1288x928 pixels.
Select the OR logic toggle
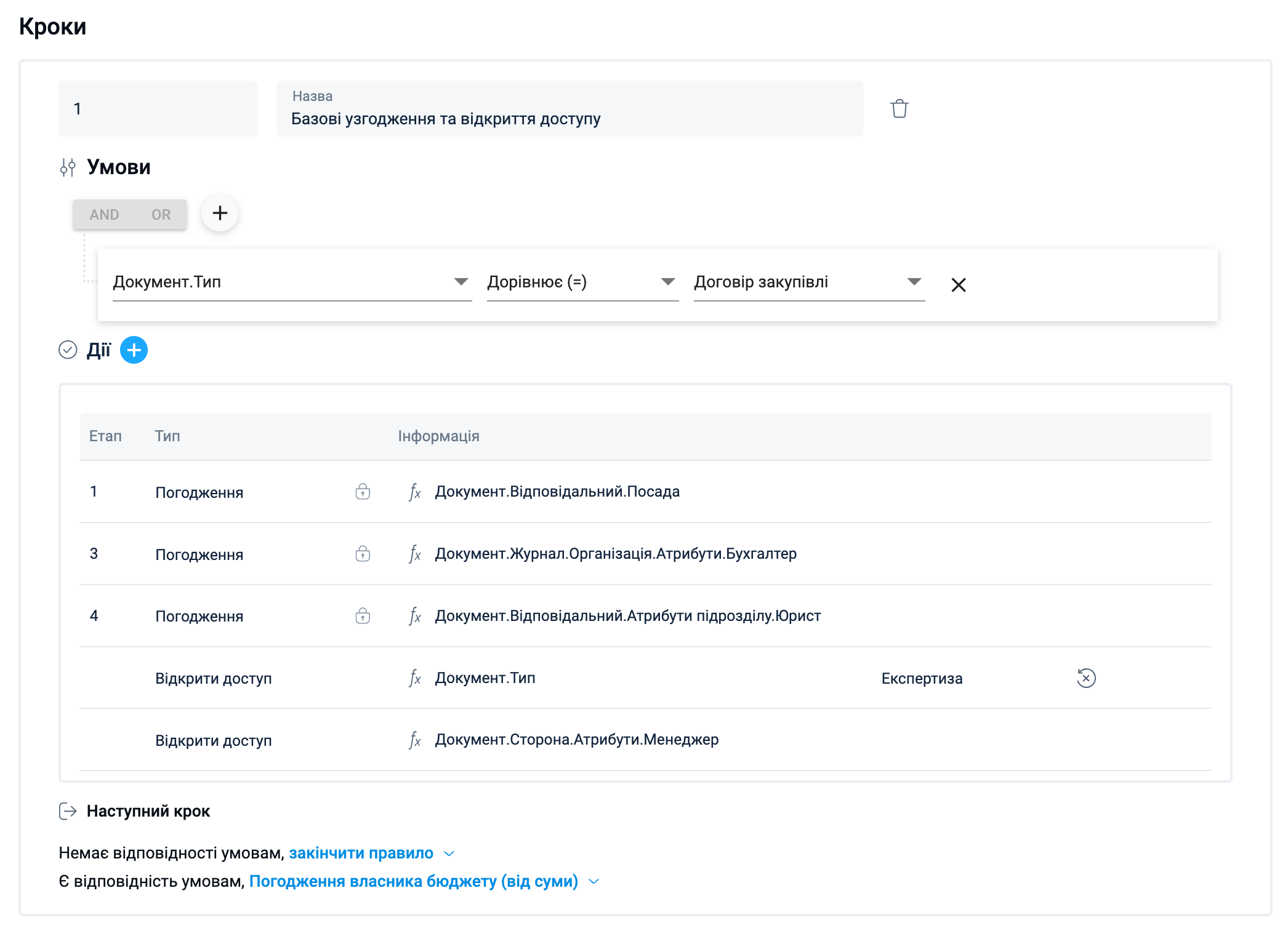pyautogui.click(x=161, y=215)
